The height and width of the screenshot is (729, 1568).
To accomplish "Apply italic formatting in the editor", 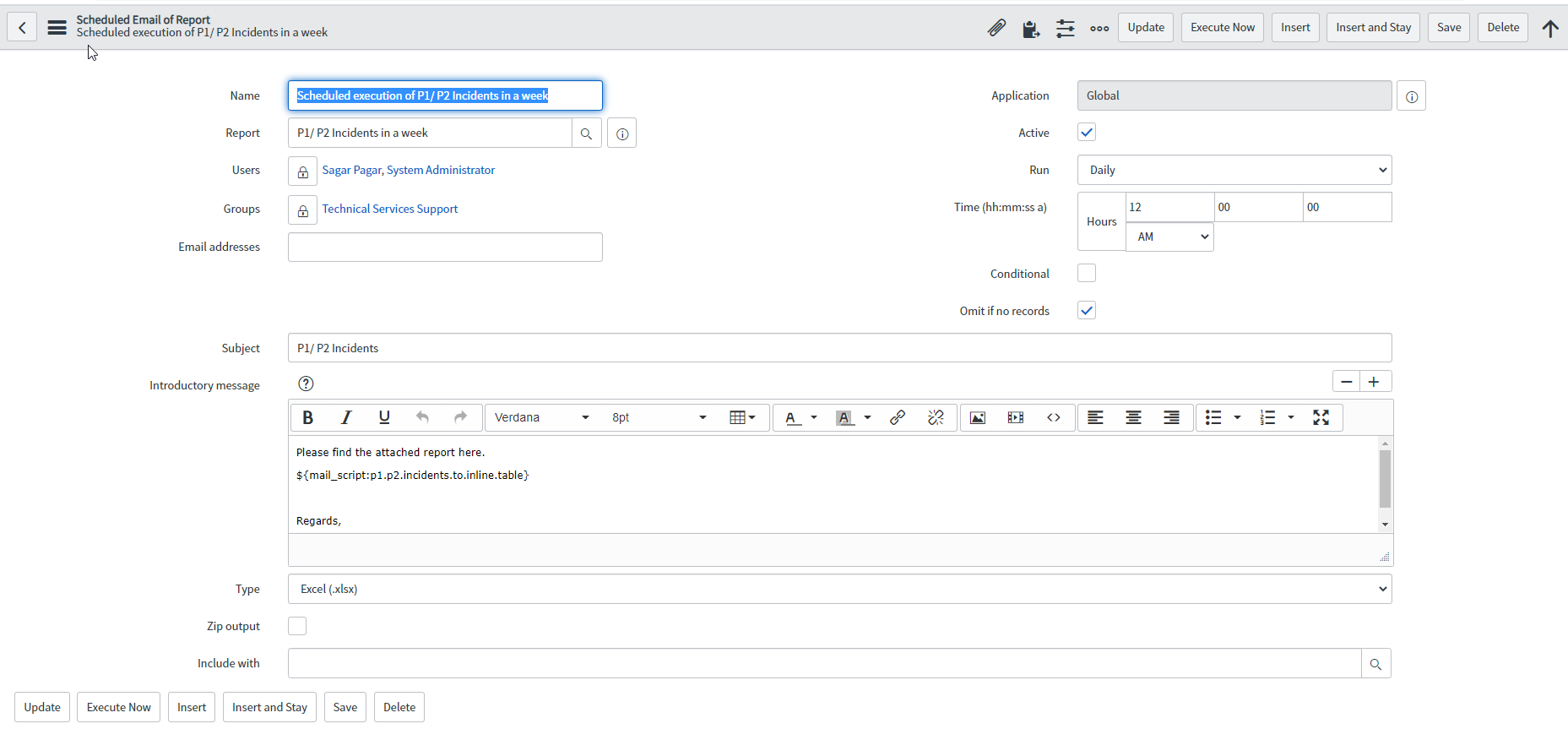I will [x=346, y=417].
